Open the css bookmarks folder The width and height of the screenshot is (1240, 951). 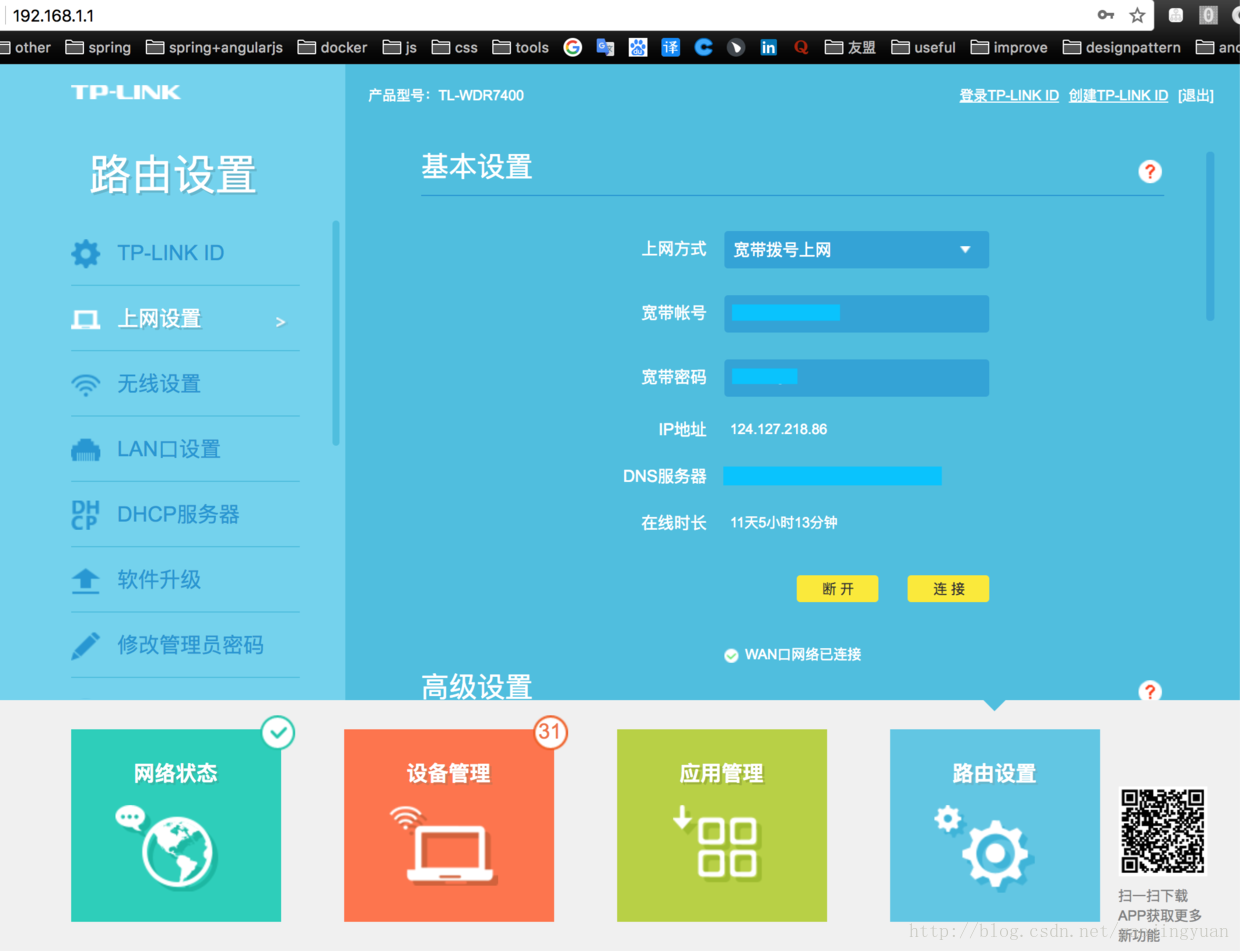[x=455, y=47]
